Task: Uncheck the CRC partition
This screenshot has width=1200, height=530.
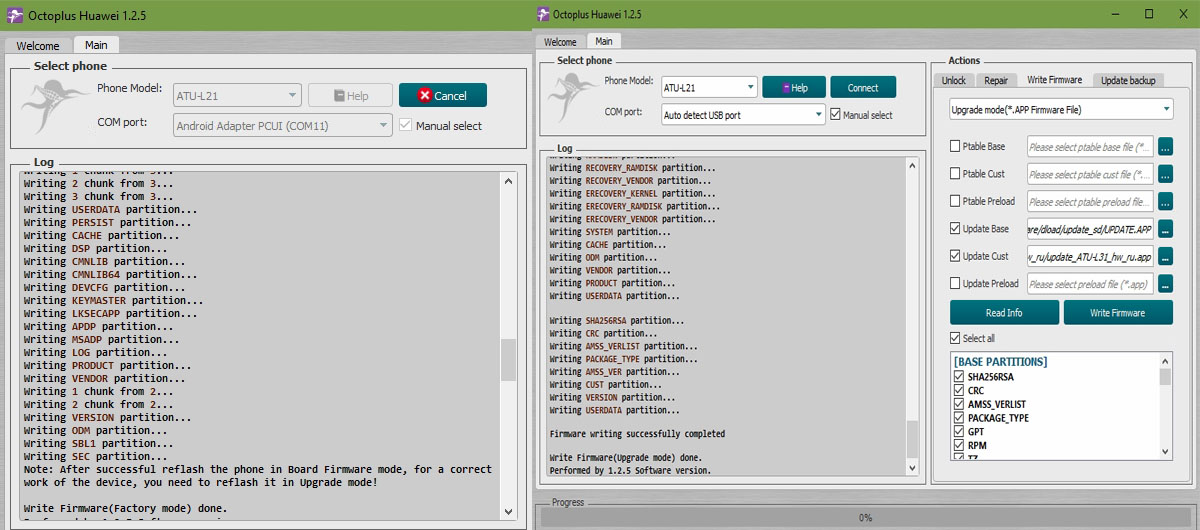Action: (959, 391)
